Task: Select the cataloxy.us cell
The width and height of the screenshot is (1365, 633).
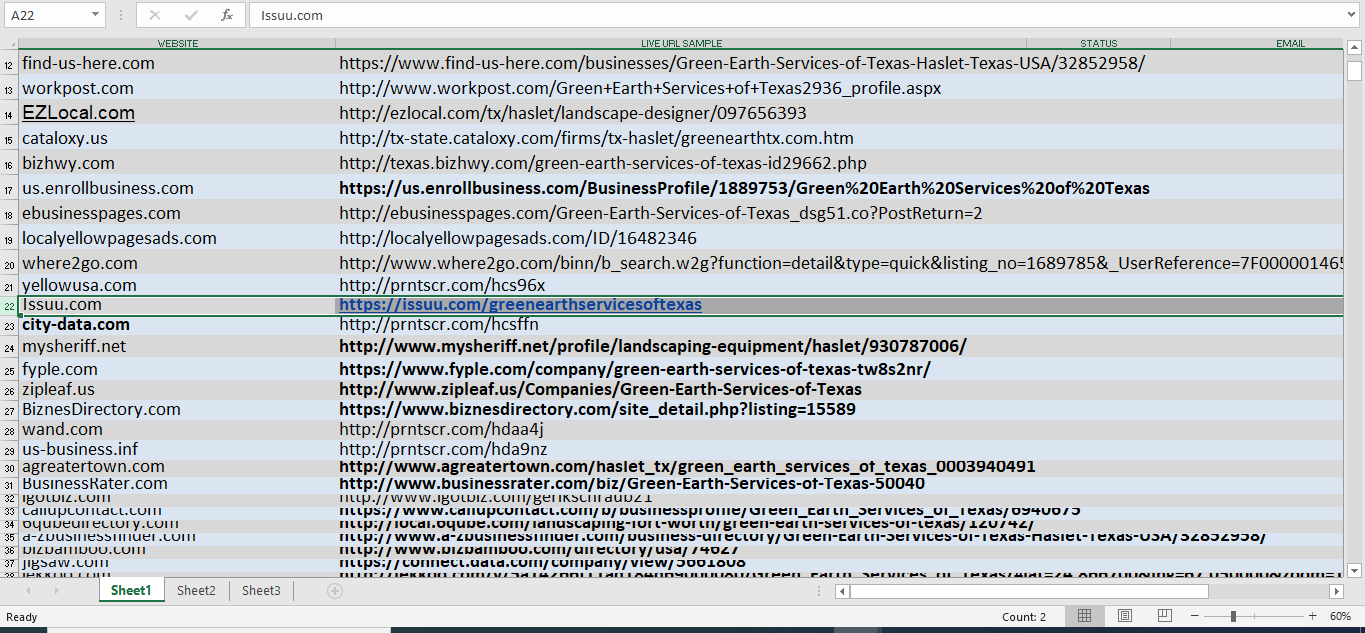Action: tap(177, 138)
